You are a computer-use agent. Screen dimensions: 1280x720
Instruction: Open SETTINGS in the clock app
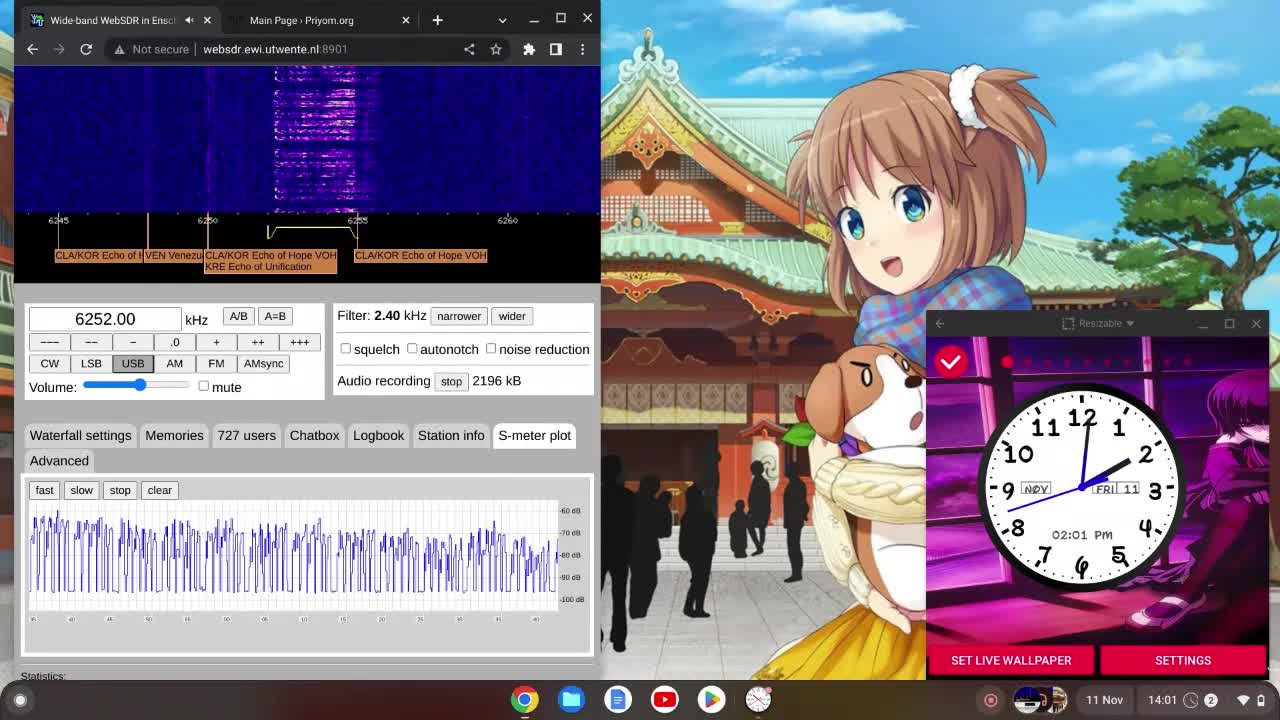(x=1183, y=660)
